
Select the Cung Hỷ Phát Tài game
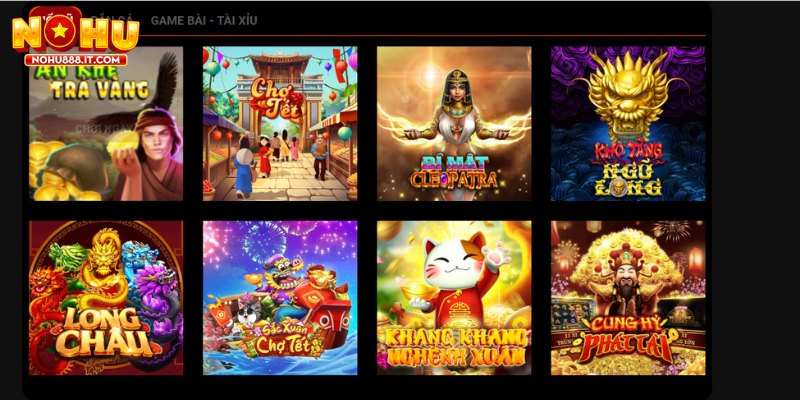click(x=628, y=298)
